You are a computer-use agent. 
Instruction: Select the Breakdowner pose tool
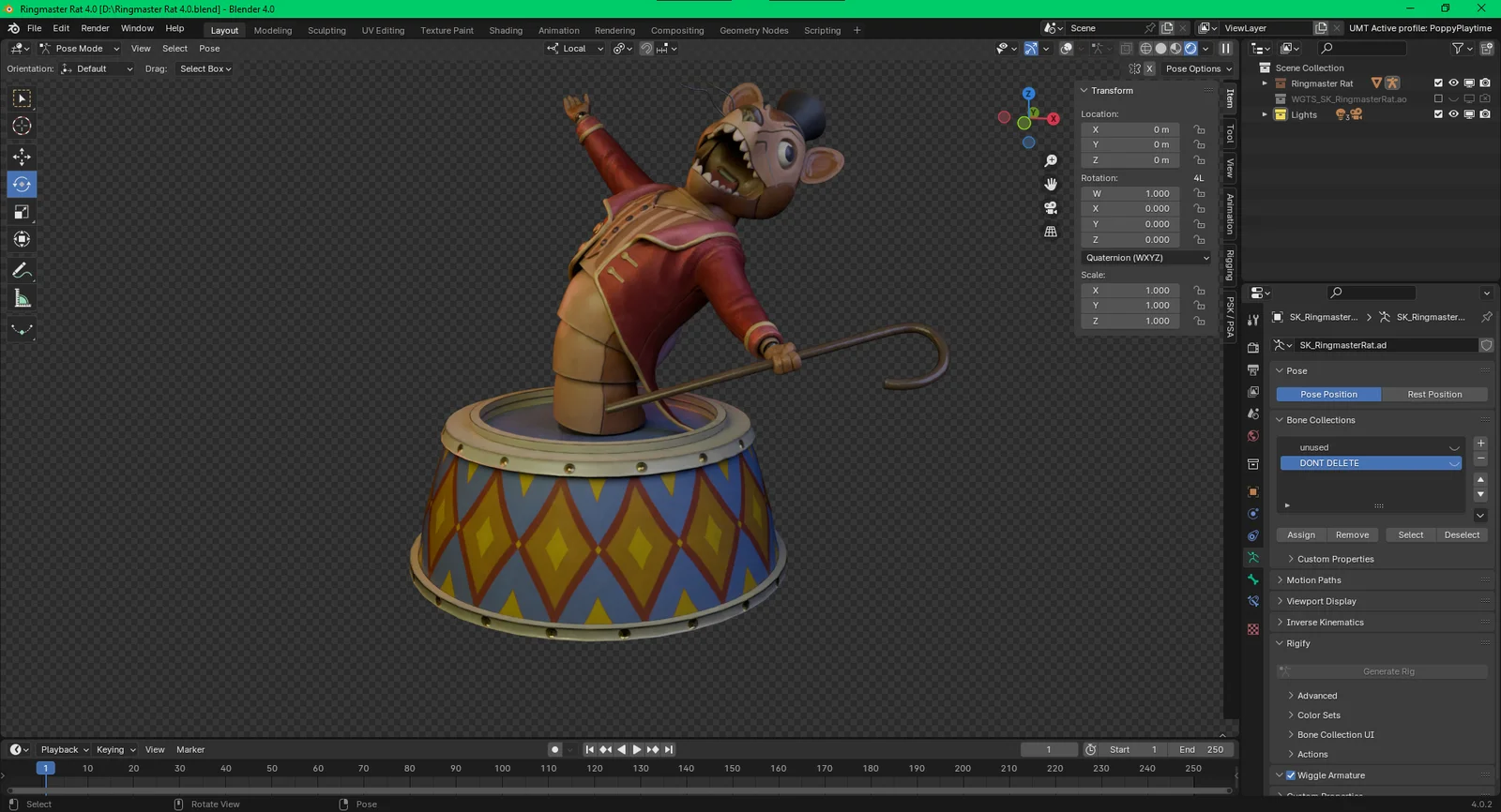(22, 329)
